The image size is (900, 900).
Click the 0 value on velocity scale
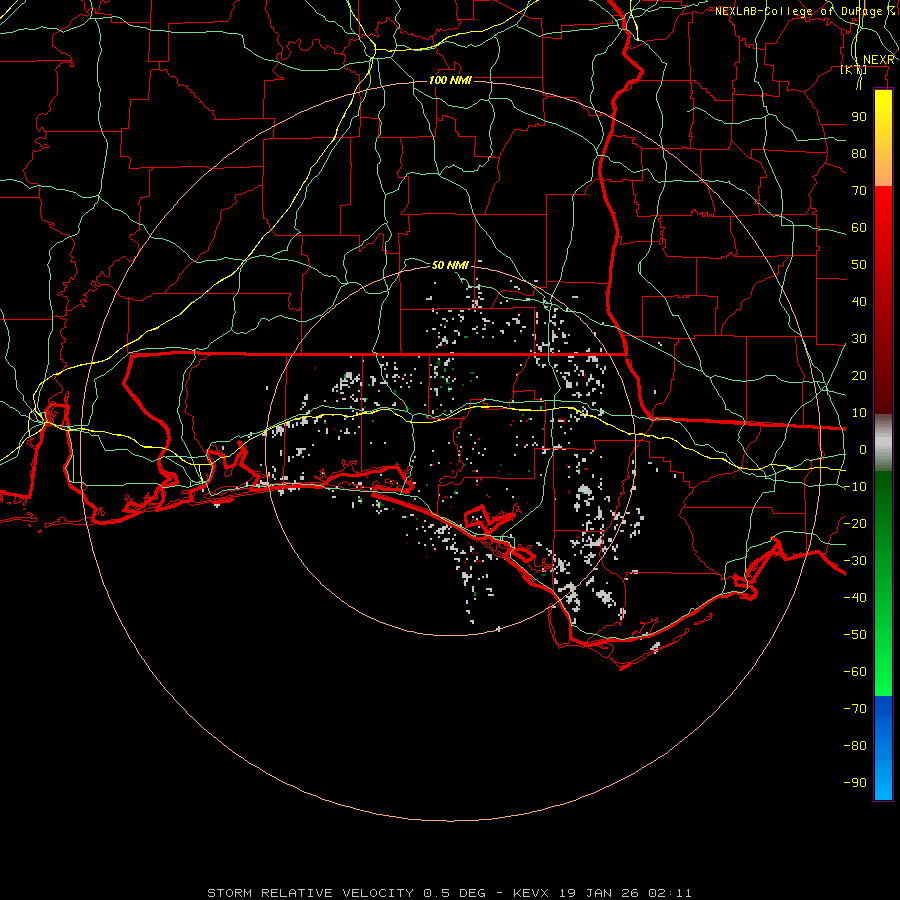[x=863, y=449]
